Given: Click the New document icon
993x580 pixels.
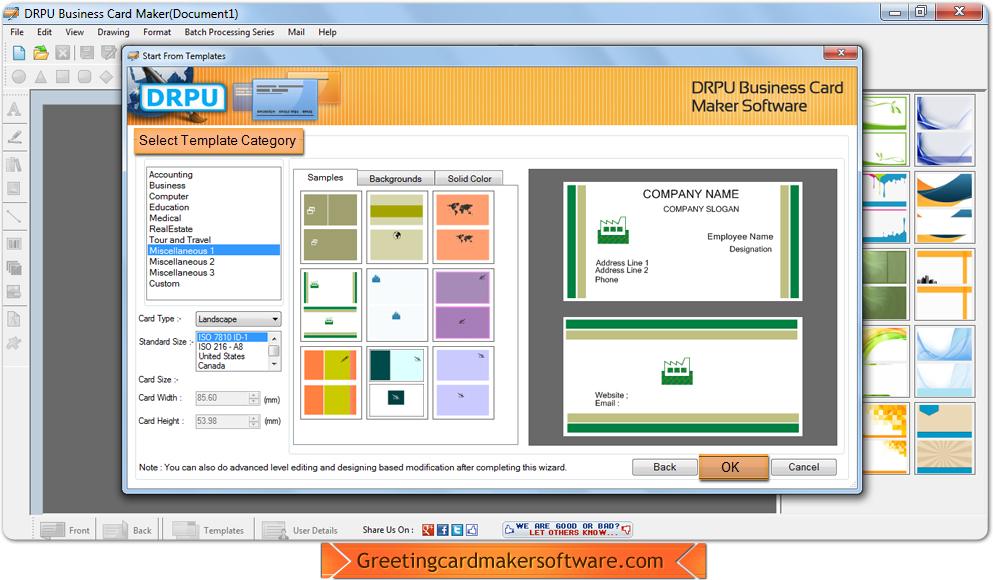Looking at the screenshot, I should [19, 53].
